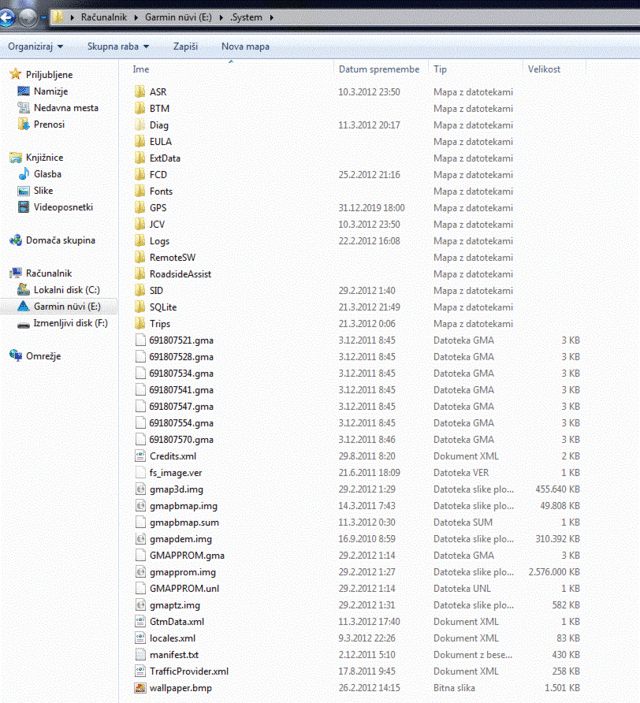Select the gmap3d.img disk image icon
Image resolution: width=640 pixels, height=703 pixels.
pos(140,489)
